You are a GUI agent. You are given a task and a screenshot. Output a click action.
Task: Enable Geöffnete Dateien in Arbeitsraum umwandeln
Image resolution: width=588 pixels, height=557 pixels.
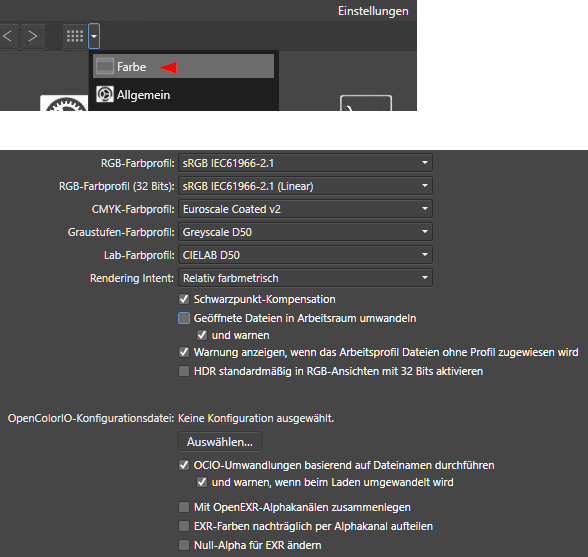click(184, 318)
